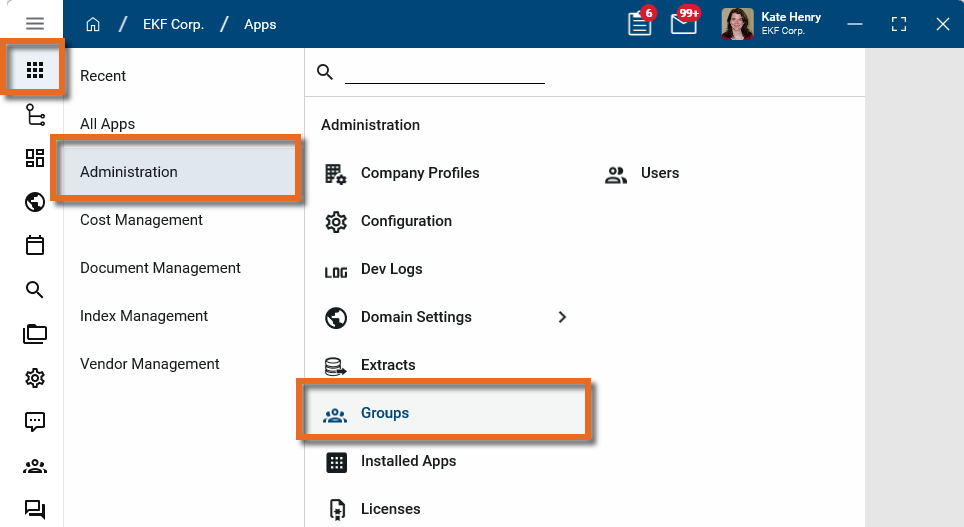Screen dimensions: 964x527
Task: Open the dashboard widgets icon
Action: coord(35,158)
